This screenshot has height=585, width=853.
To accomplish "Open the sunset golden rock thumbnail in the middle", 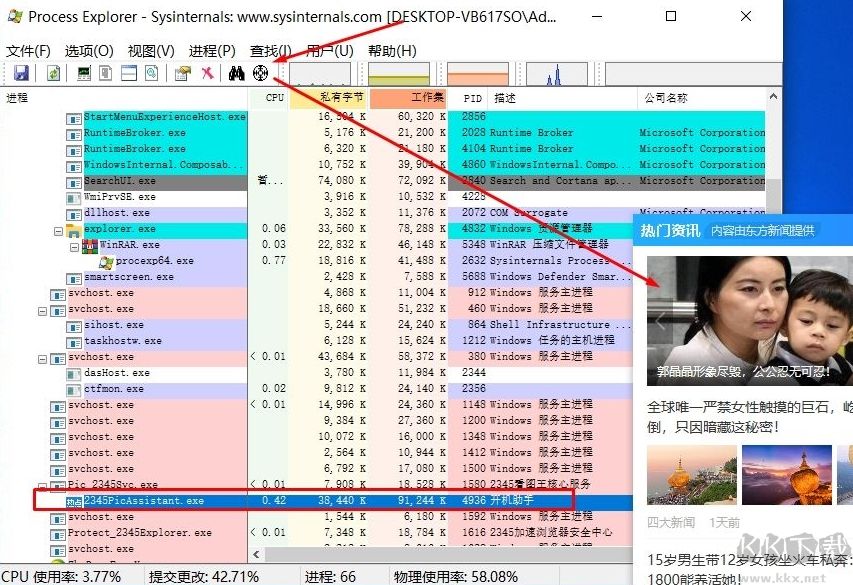I will pos(787,475).
